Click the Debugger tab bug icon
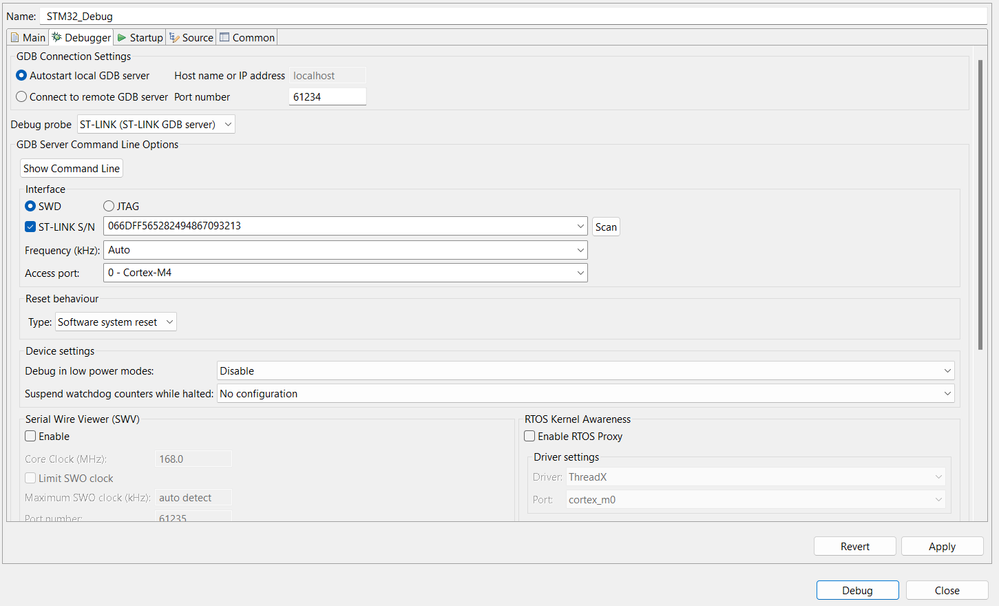 pyautogui.click(x=57, y=37)
